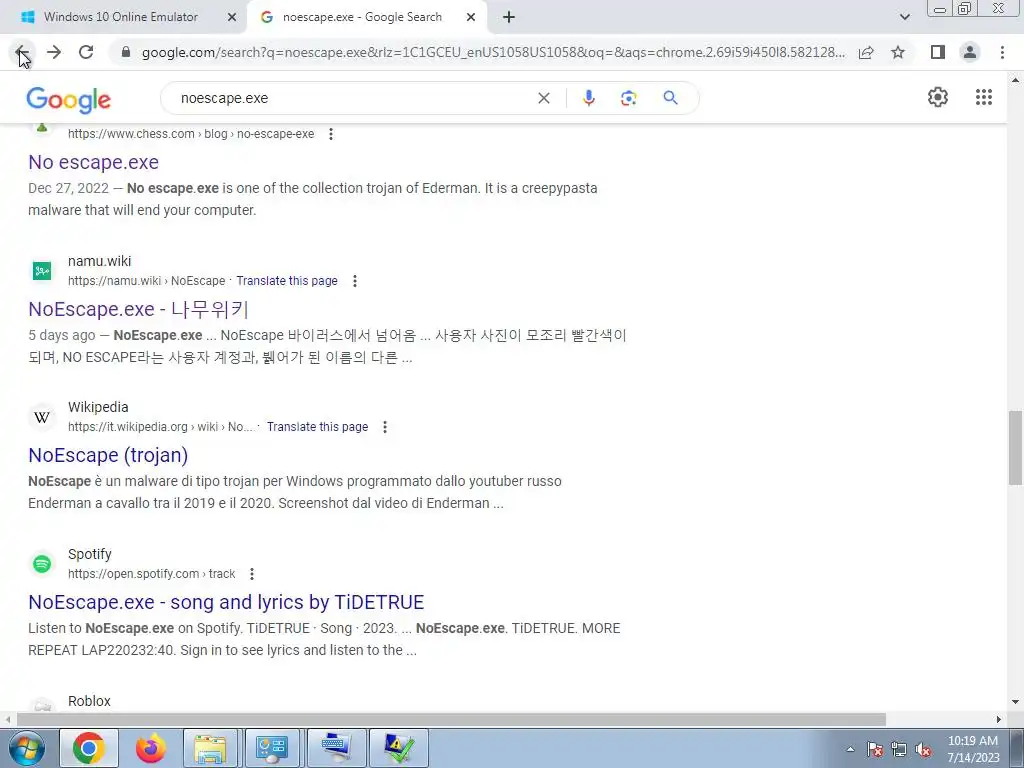
Task: Click the Wikipedia favicon
Action: click(42, 417)
